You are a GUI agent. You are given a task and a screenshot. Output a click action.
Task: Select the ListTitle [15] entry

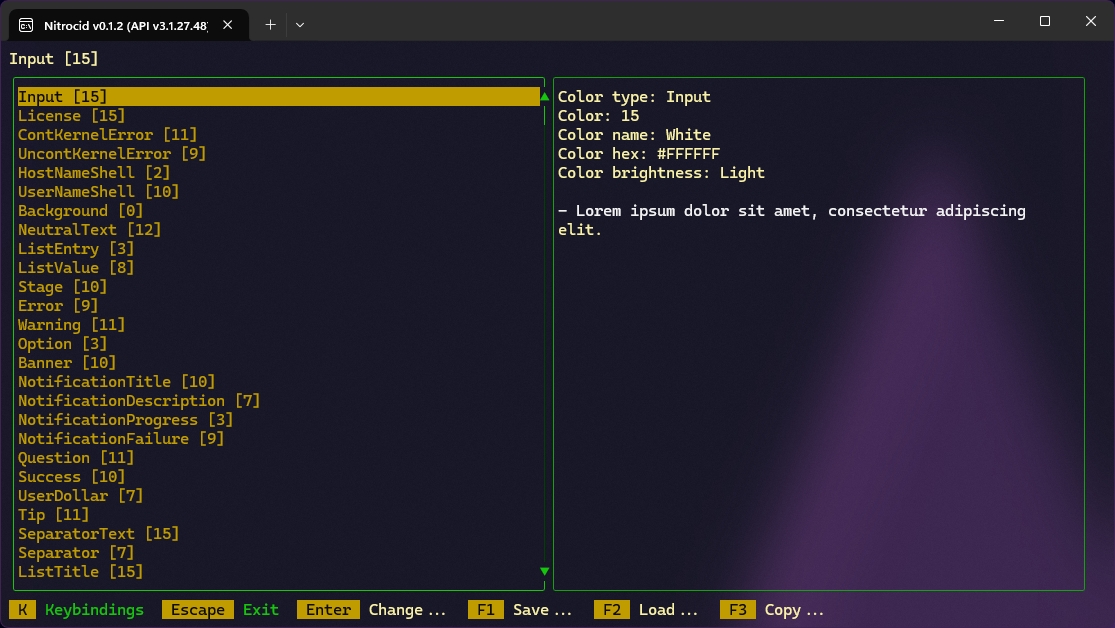pos(80,572)
